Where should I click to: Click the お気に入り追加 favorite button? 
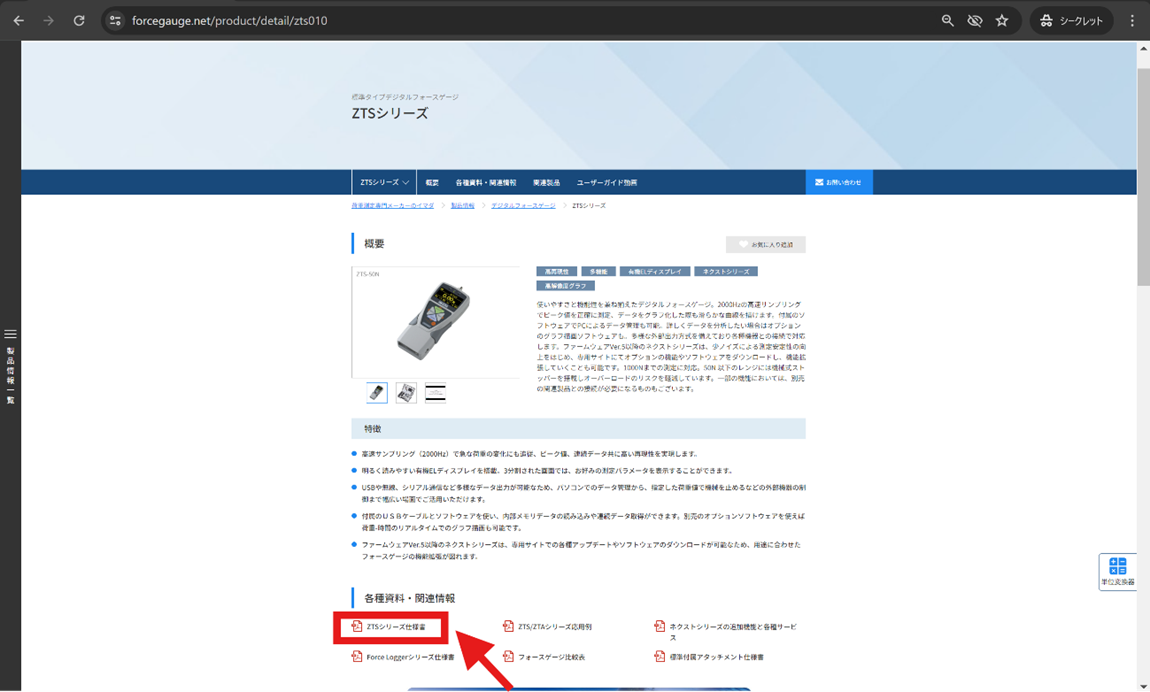point(766,244)
